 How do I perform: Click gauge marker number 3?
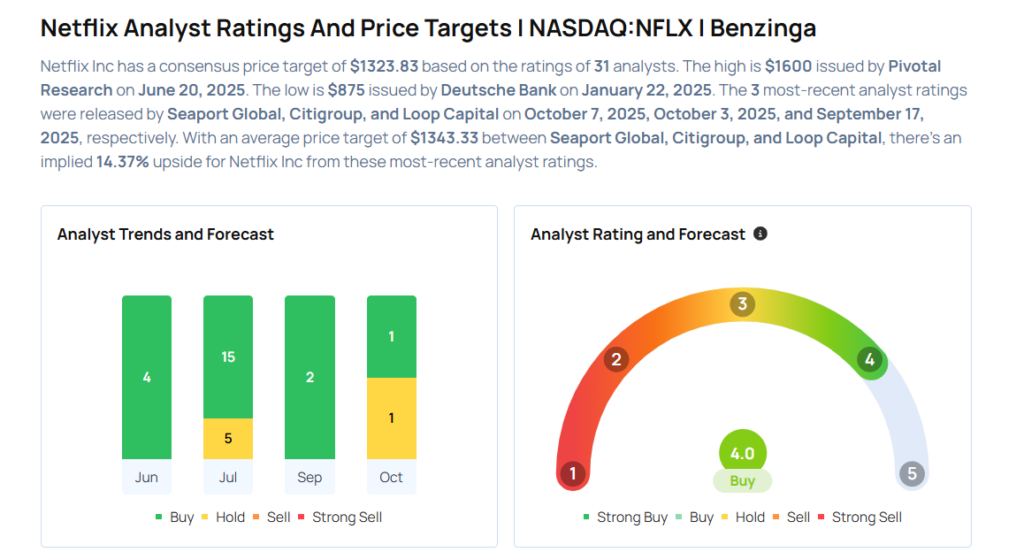pos(742,304)
